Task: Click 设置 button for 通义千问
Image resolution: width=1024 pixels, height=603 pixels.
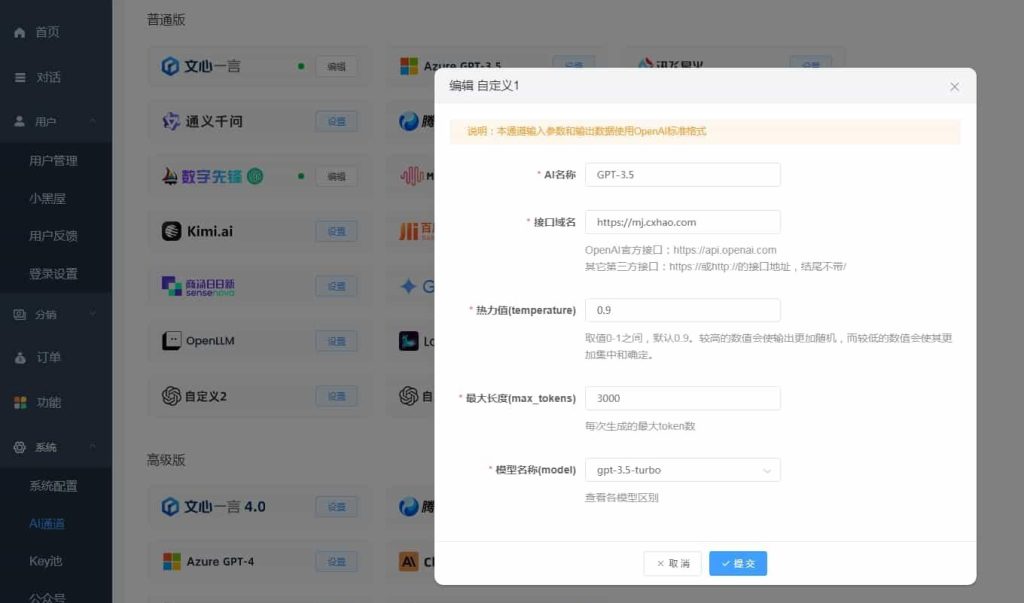Action: (336, 122)
